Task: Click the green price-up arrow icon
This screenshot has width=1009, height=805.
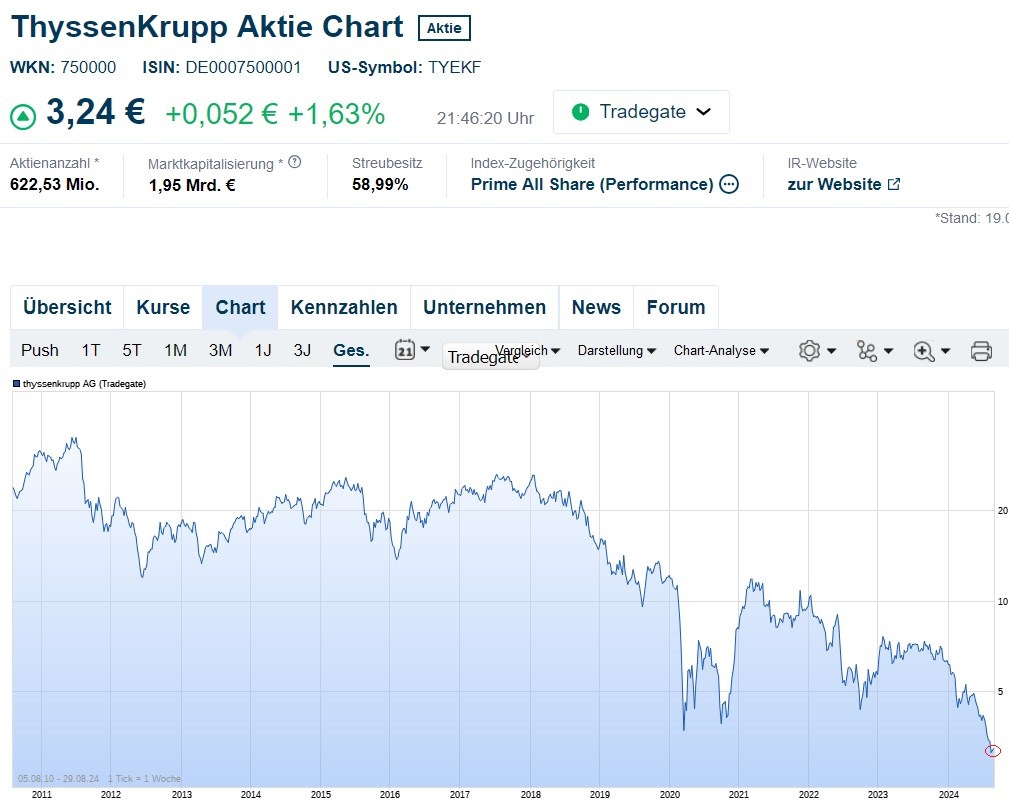Action: pyautogui.click(x=23, y=116)
